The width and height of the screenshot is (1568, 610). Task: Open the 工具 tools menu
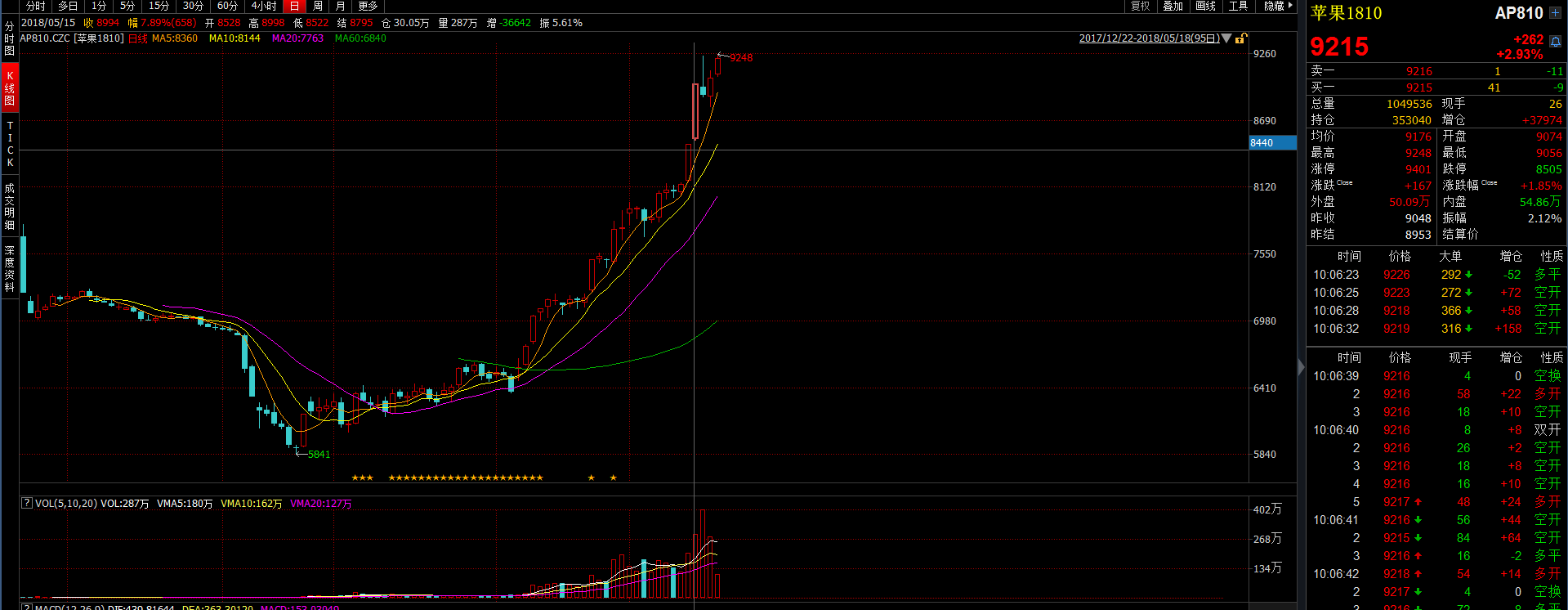[x=1239, y=6]
